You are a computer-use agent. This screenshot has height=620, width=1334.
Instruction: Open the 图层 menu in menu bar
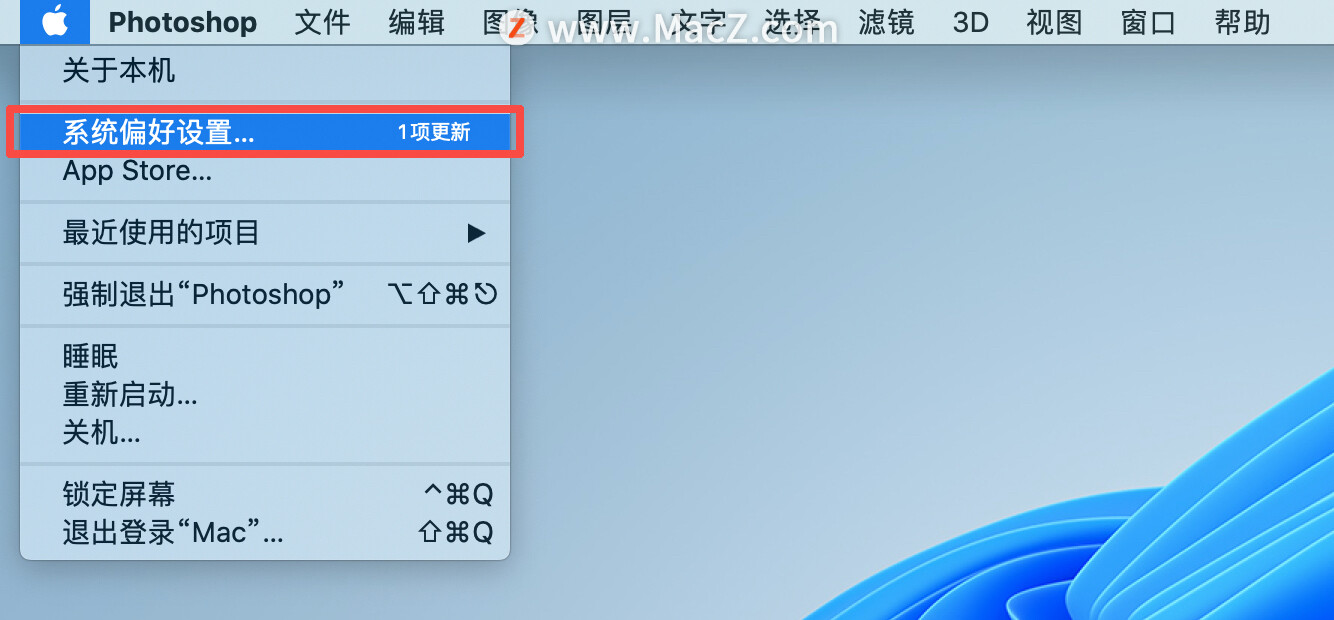605,22
